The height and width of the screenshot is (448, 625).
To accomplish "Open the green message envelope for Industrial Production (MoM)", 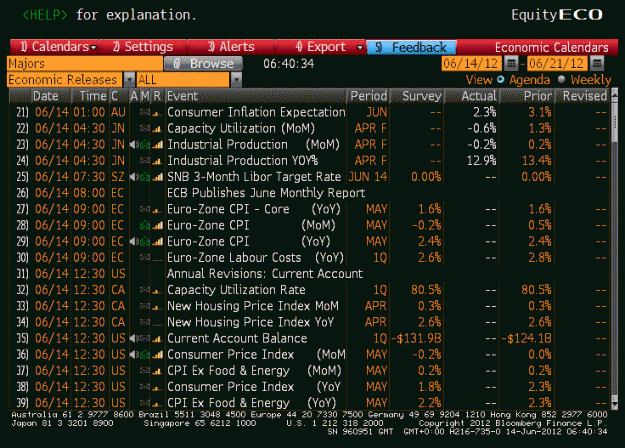I will point(145,145).
